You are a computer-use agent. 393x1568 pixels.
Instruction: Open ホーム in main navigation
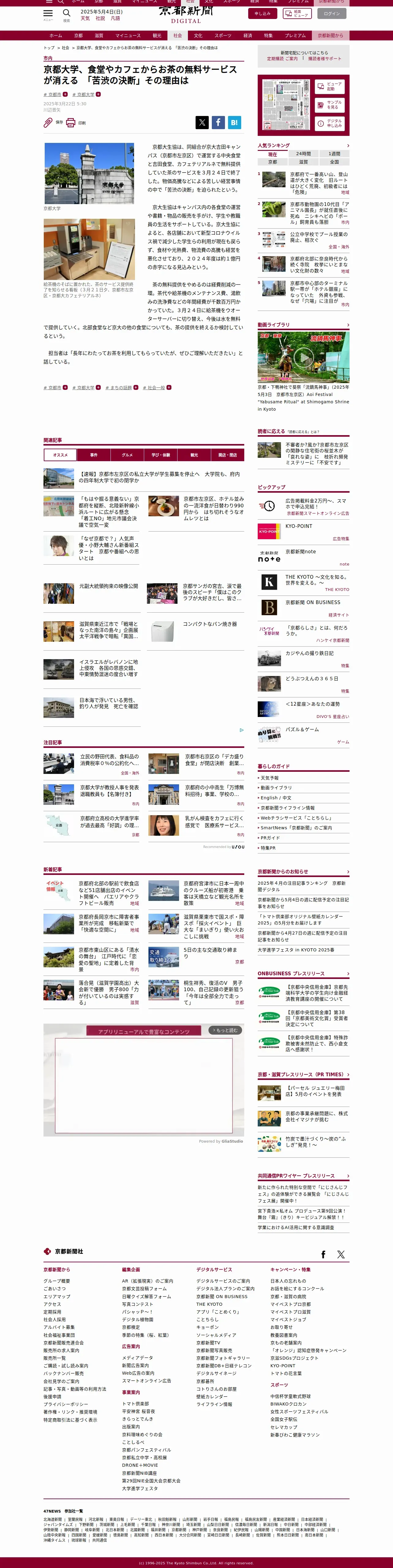click(56, 35)
